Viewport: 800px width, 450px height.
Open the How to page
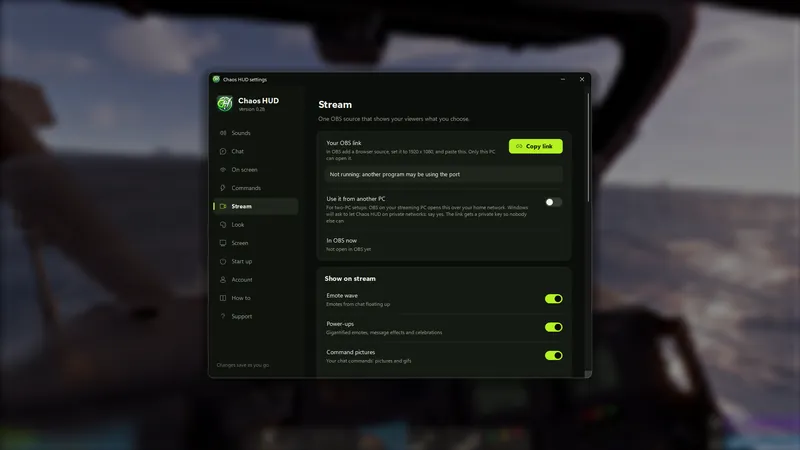(x=256, y=298)
